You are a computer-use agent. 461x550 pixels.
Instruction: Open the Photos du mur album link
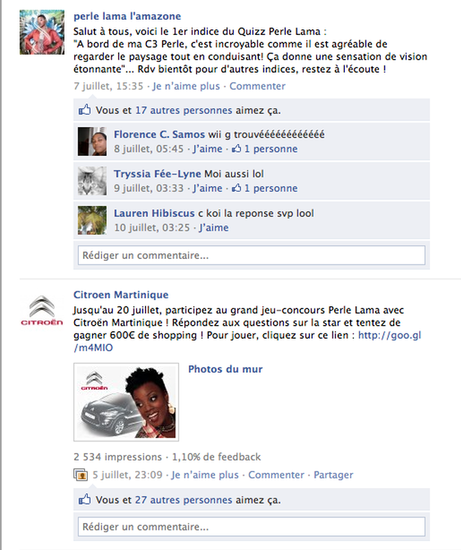[x=225, y=369]
